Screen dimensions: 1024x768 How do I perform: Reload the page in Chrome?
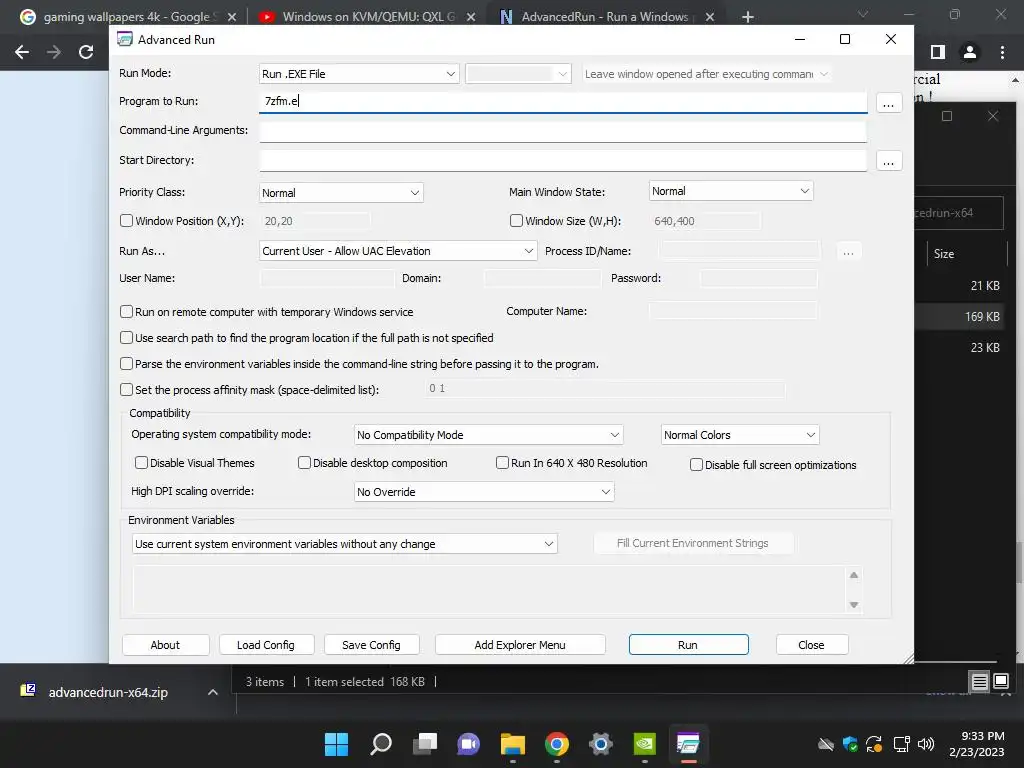[x=86, y=52]
